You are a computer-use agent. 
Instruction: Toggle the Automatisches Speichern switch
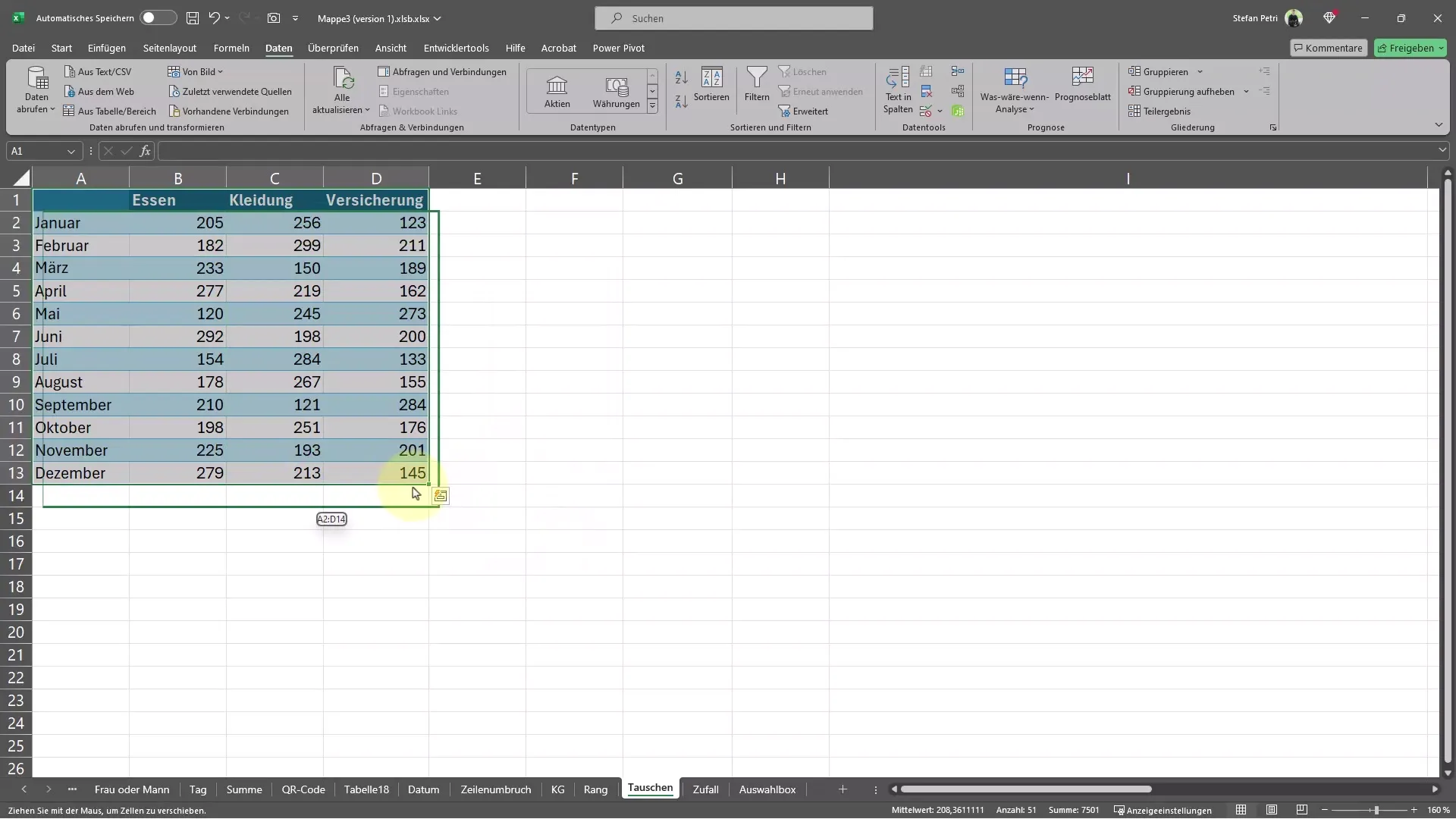[158, 18]
